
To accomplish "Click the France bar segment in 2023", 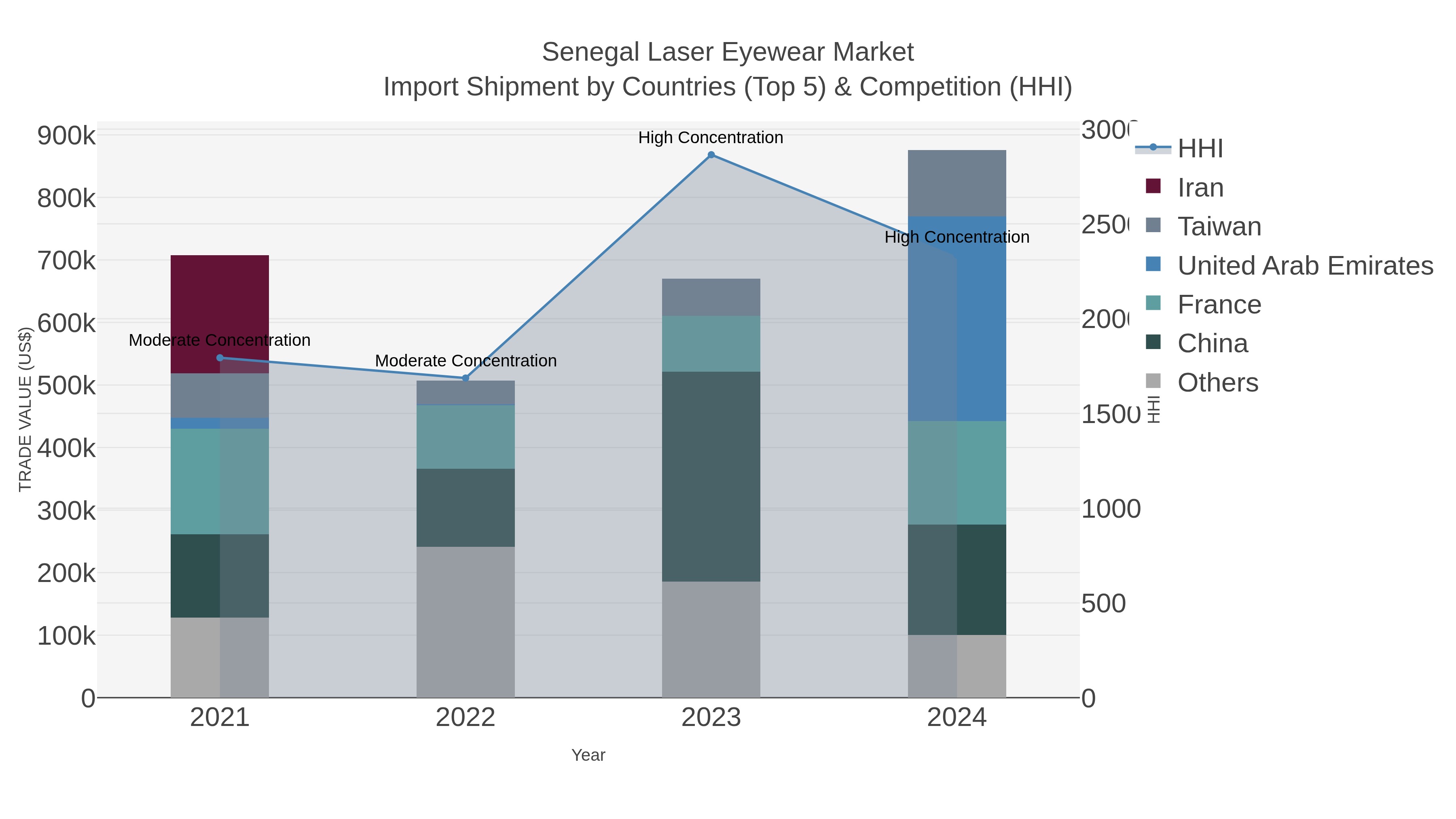I will pos(711,344).
